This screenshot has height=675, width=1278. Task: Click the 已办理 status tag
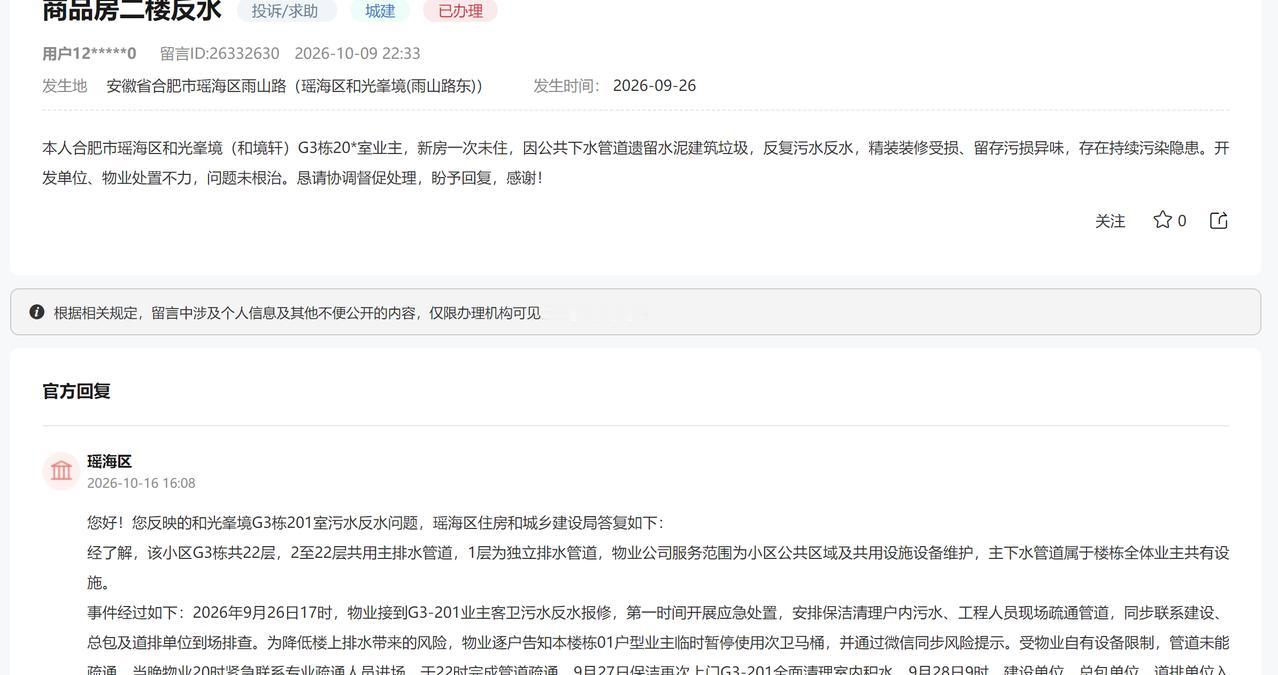coord(460,11)
